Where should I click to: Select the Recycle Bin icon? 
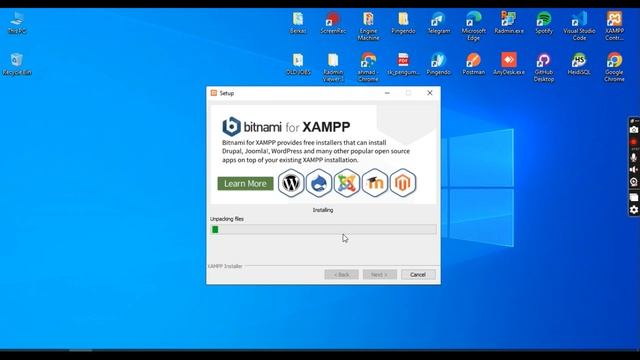pyautogui.click(x=17, y=64)
